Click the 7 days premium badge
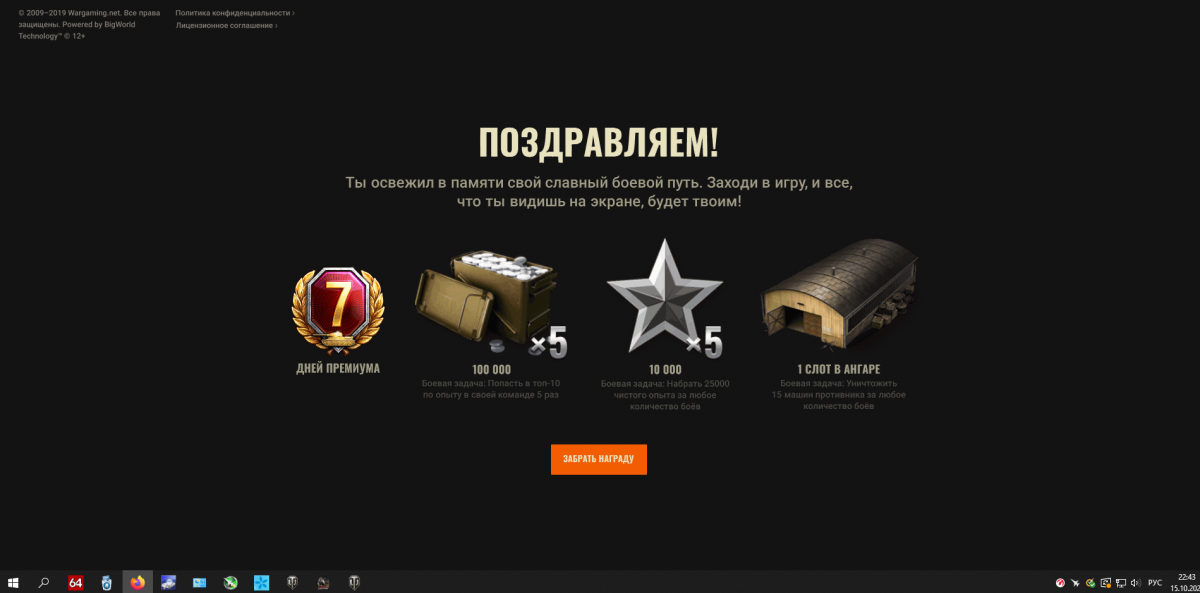Image resolution: width=1200 pixels, height=593 pixels. 338,309
